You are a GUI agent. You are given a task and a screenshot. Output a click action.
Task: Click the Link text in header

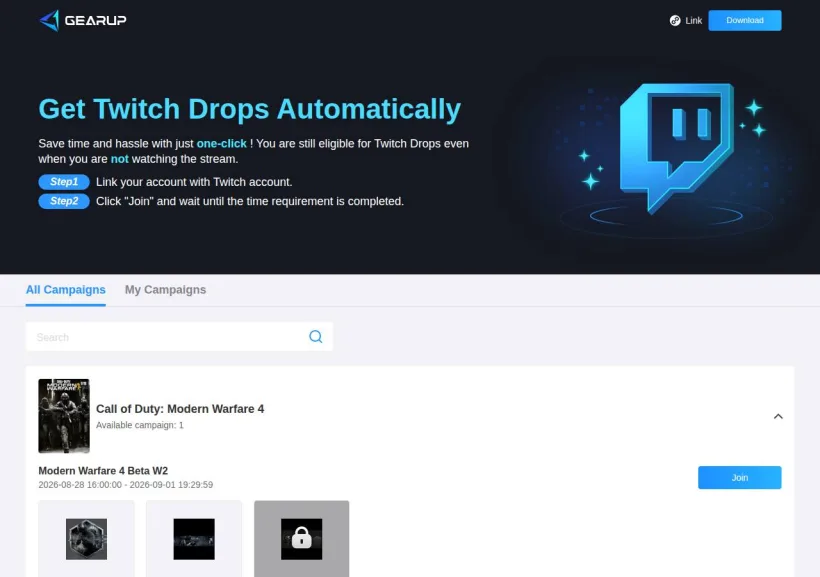pyautogui.click(x=693, y=20)
